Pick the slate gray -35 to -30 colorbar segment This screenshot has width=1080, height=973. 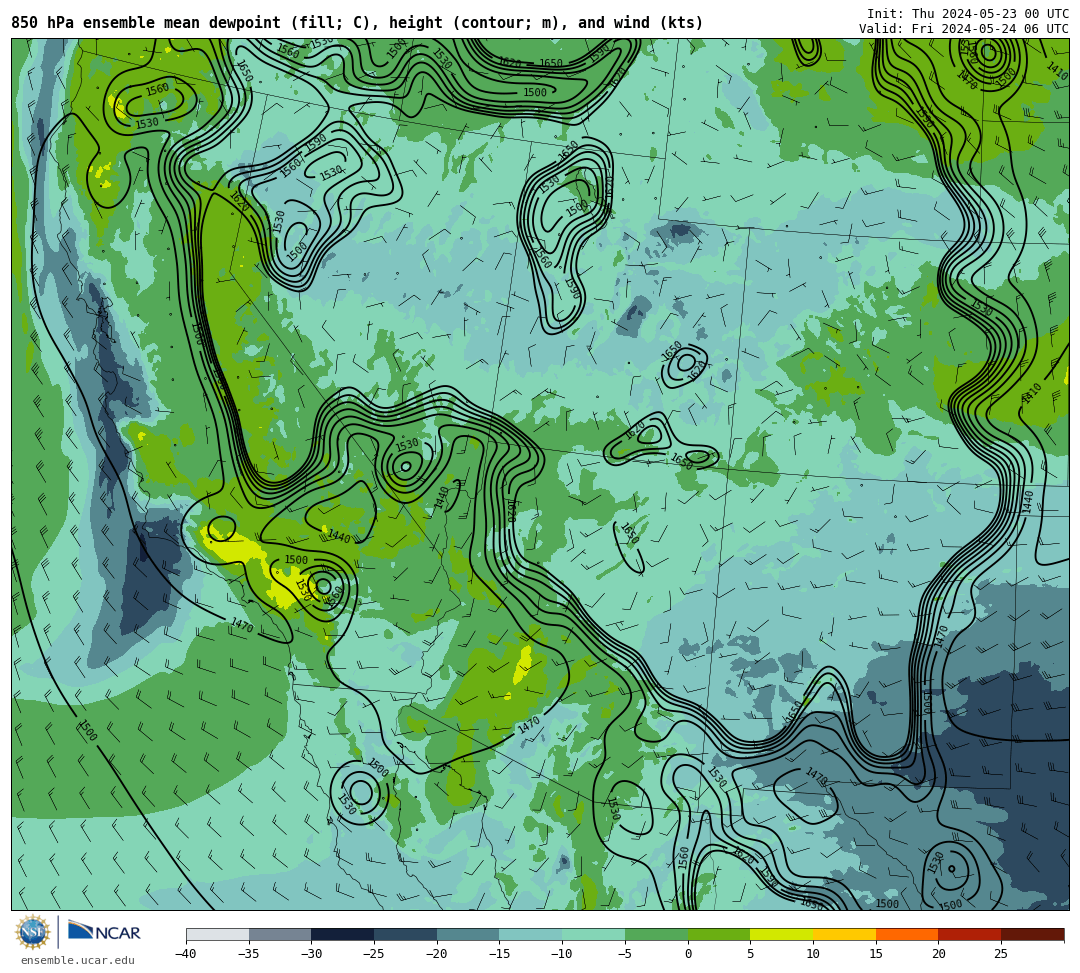coord(280,934)
